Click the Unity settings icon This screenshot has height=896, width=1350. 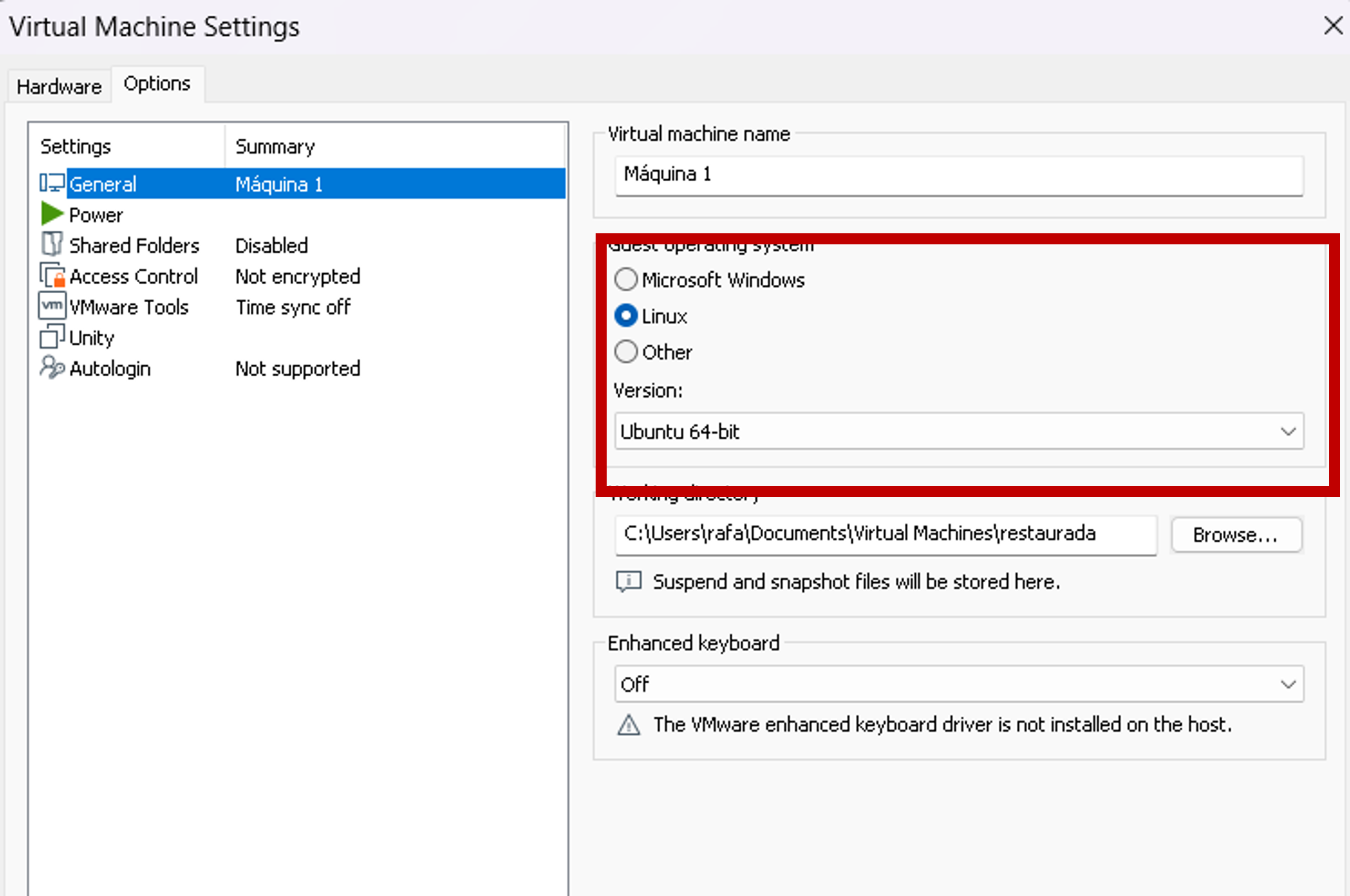[x=52, y=336]
